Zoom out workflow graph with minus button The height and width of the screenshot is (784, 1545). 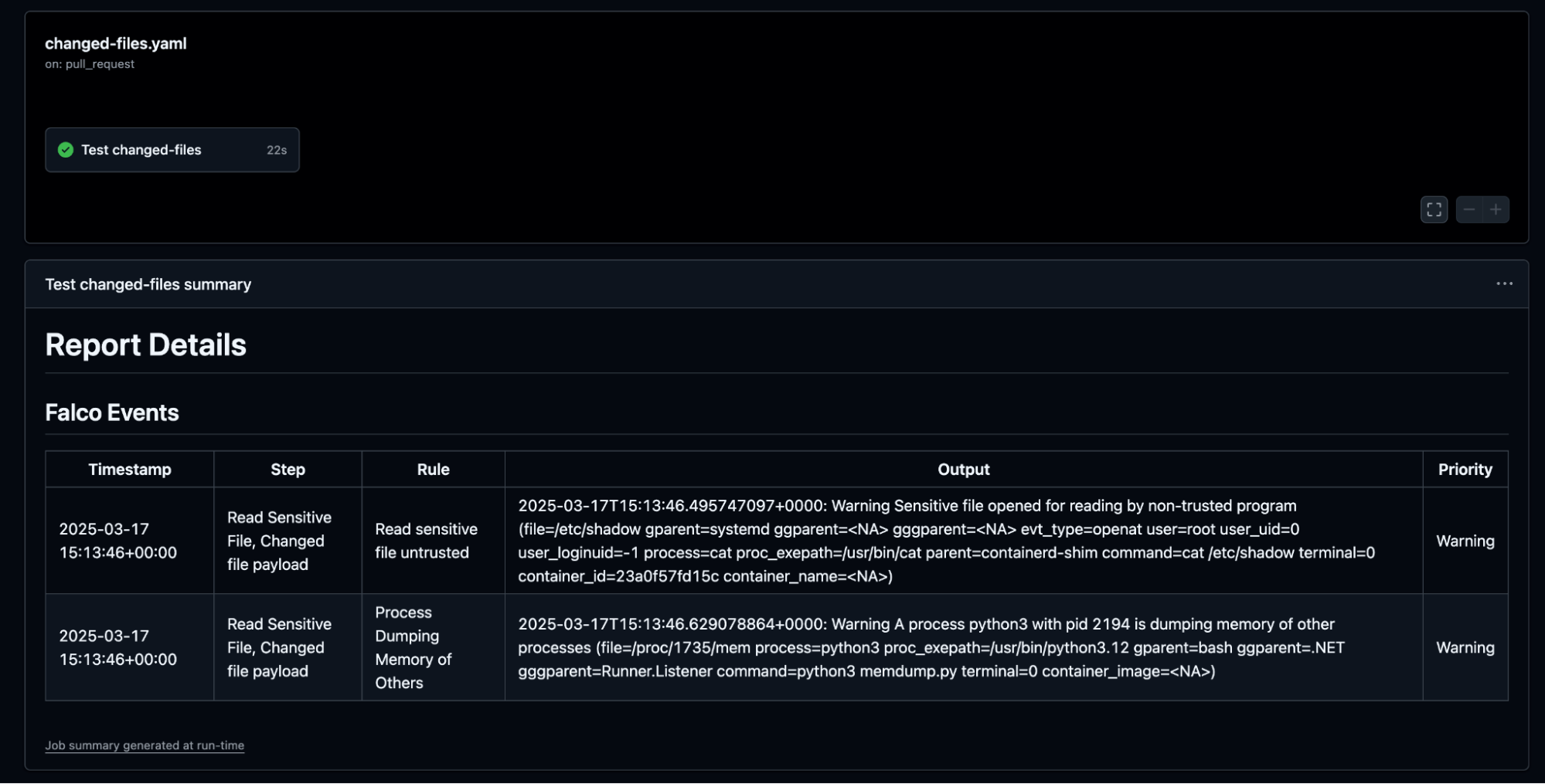point(1469,209)
